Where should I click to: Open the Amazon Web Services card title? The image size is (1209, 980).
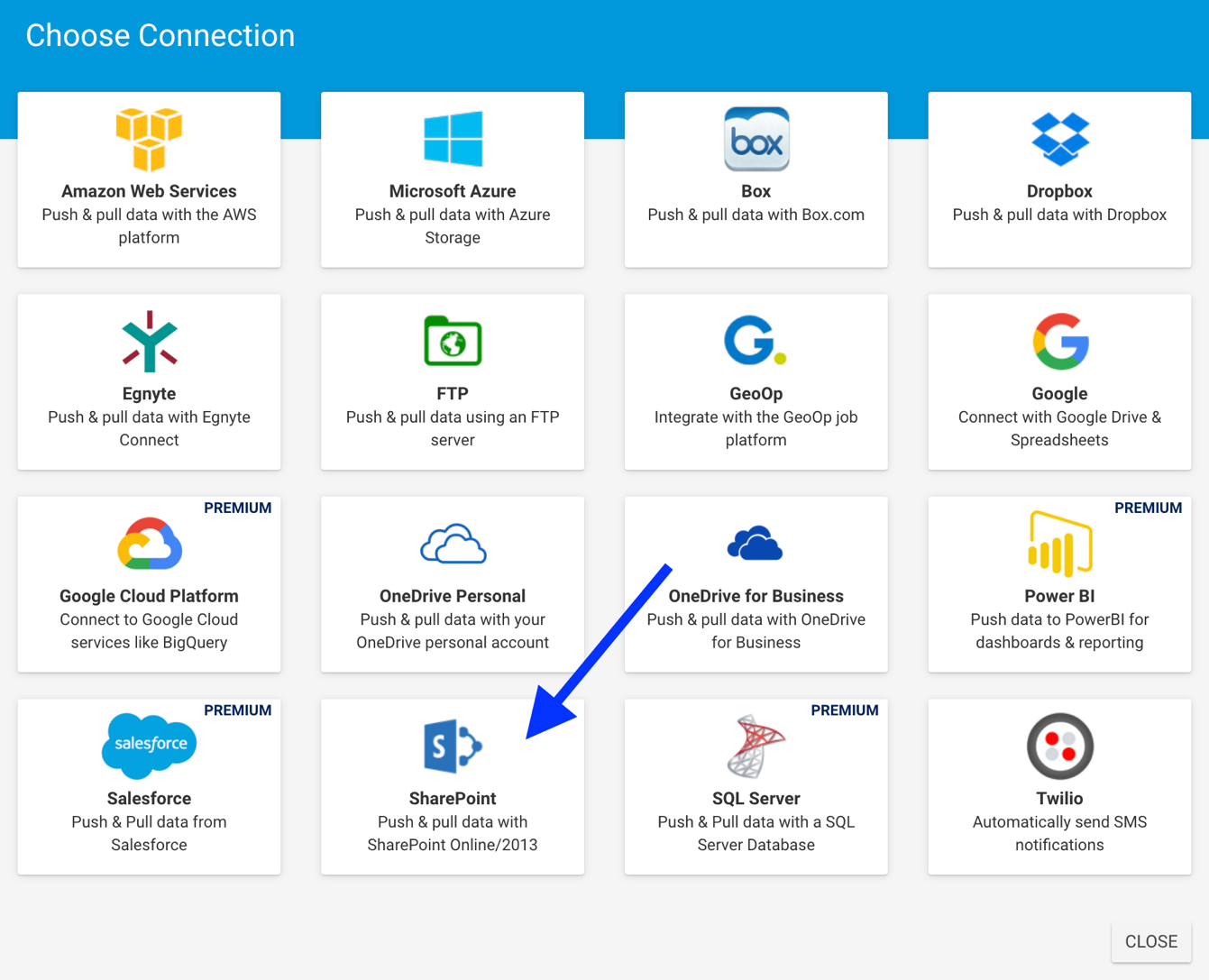[x=149, y=191]
